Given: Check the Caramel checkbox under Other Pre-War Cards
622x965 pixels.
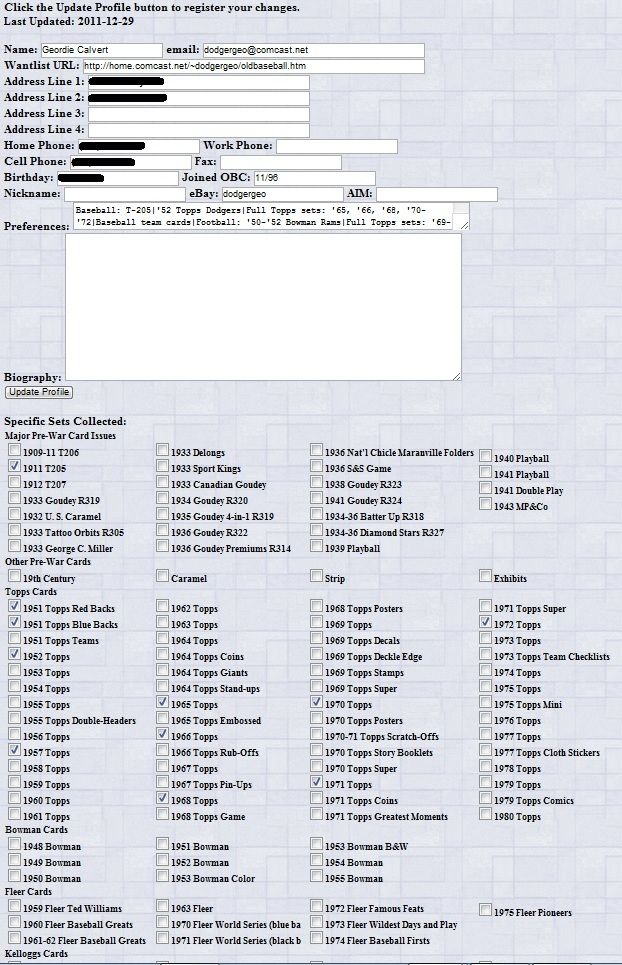Looking at the screenshot, I should pos(162,576).
